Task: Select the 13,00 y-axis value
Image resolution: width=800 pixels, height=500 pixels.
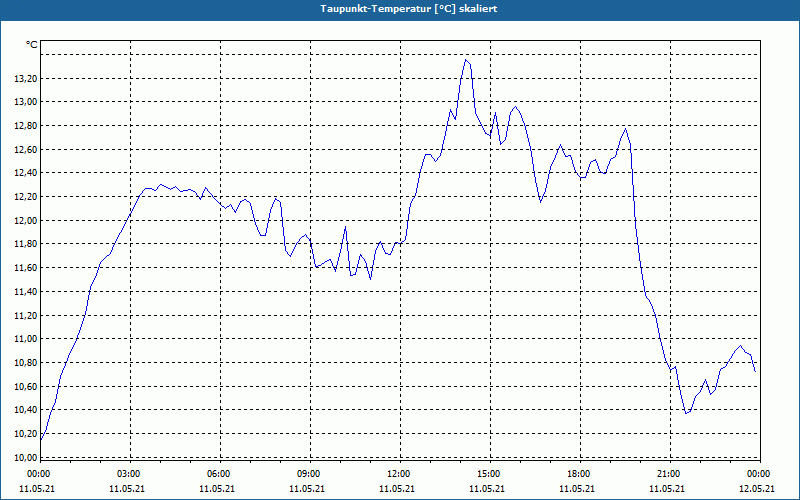Action: (x=27, y=102)
